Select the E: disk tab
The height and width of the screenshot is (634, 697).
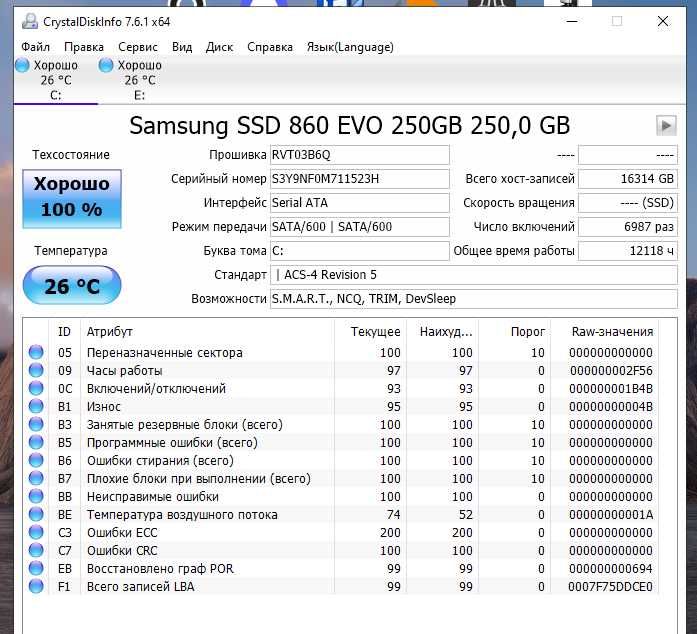[139, 80]
